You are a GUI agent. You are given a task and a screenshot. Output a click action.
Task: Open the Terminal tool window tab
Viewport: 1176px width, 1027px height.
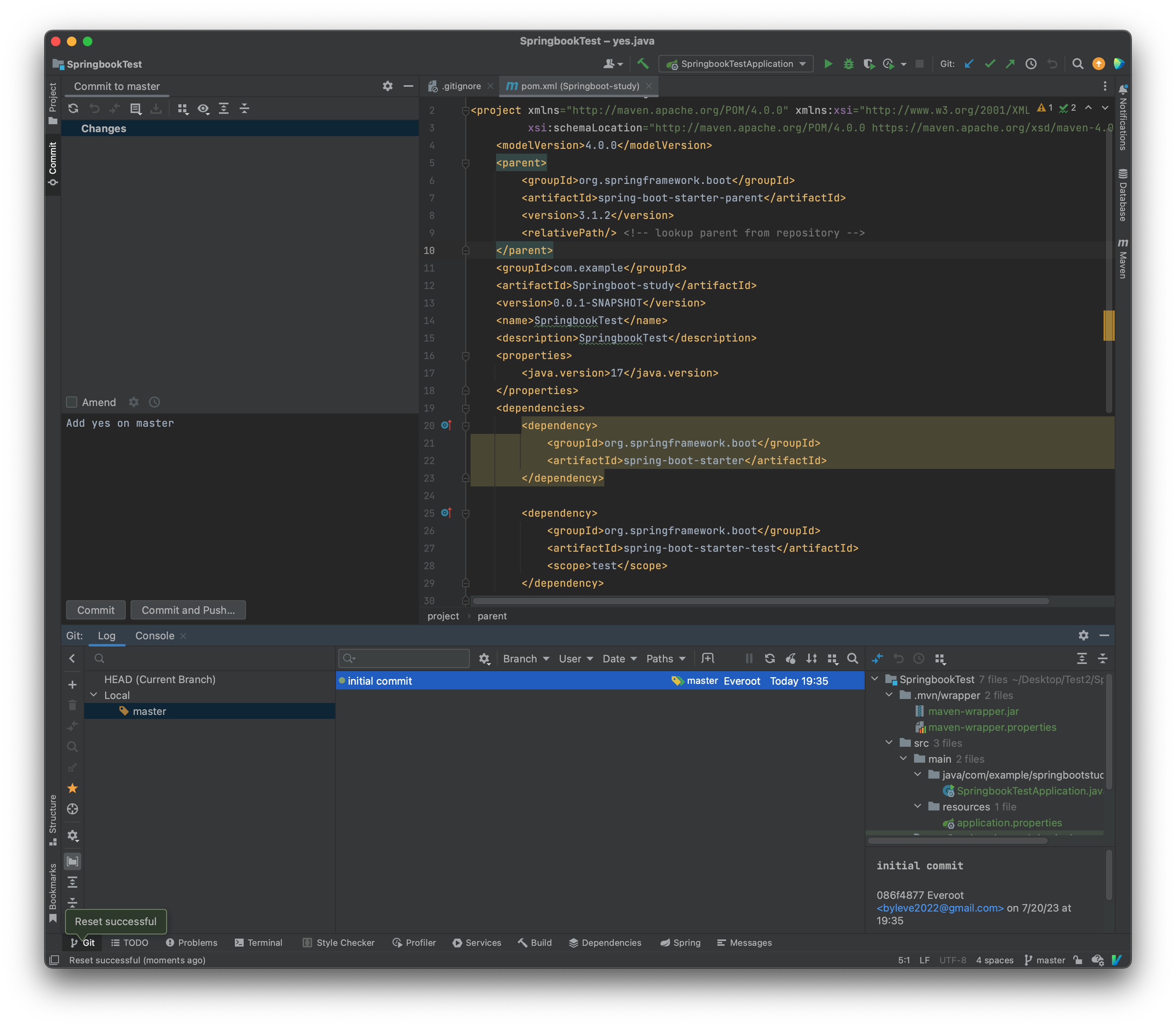point(258,943)
